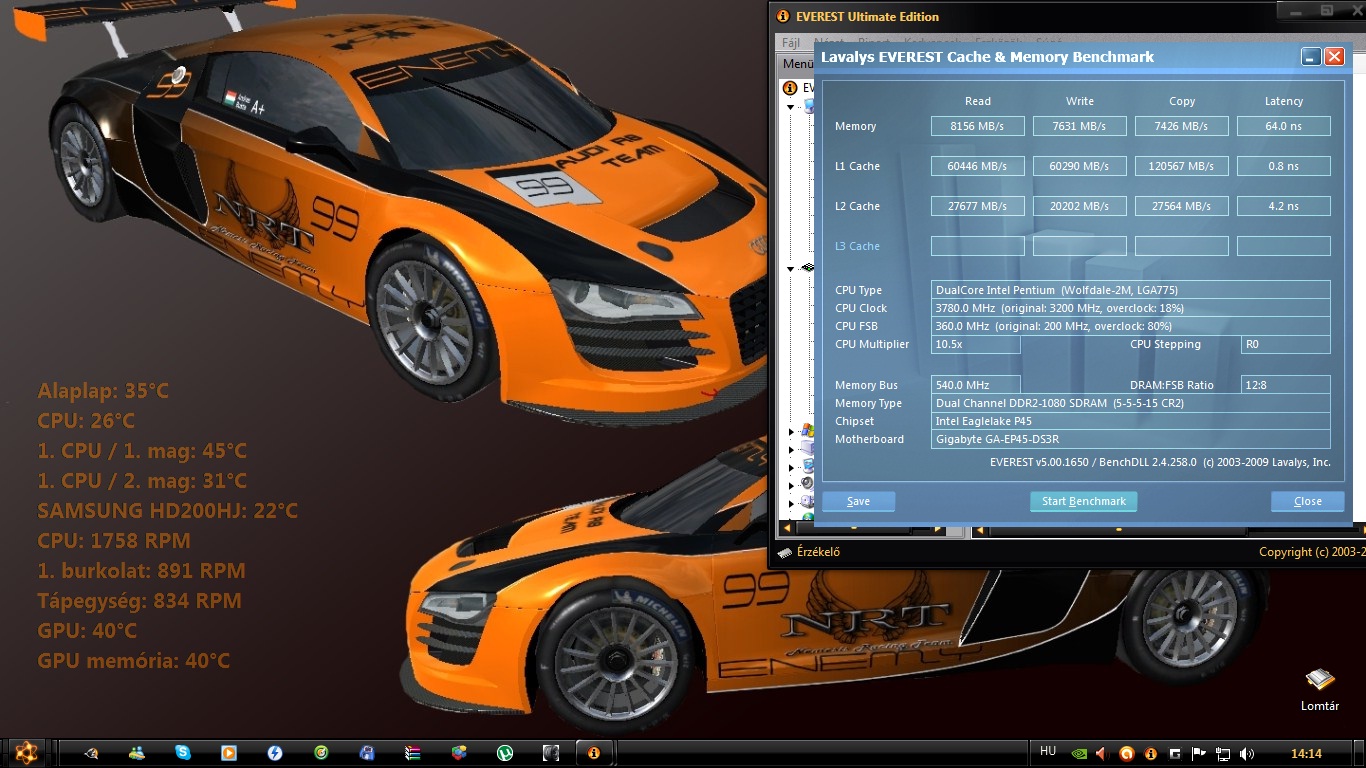Open the Lomtár recycle bin desktop icon
Viewport: 1366px width, 768px height.
(x=1320, y=690)
